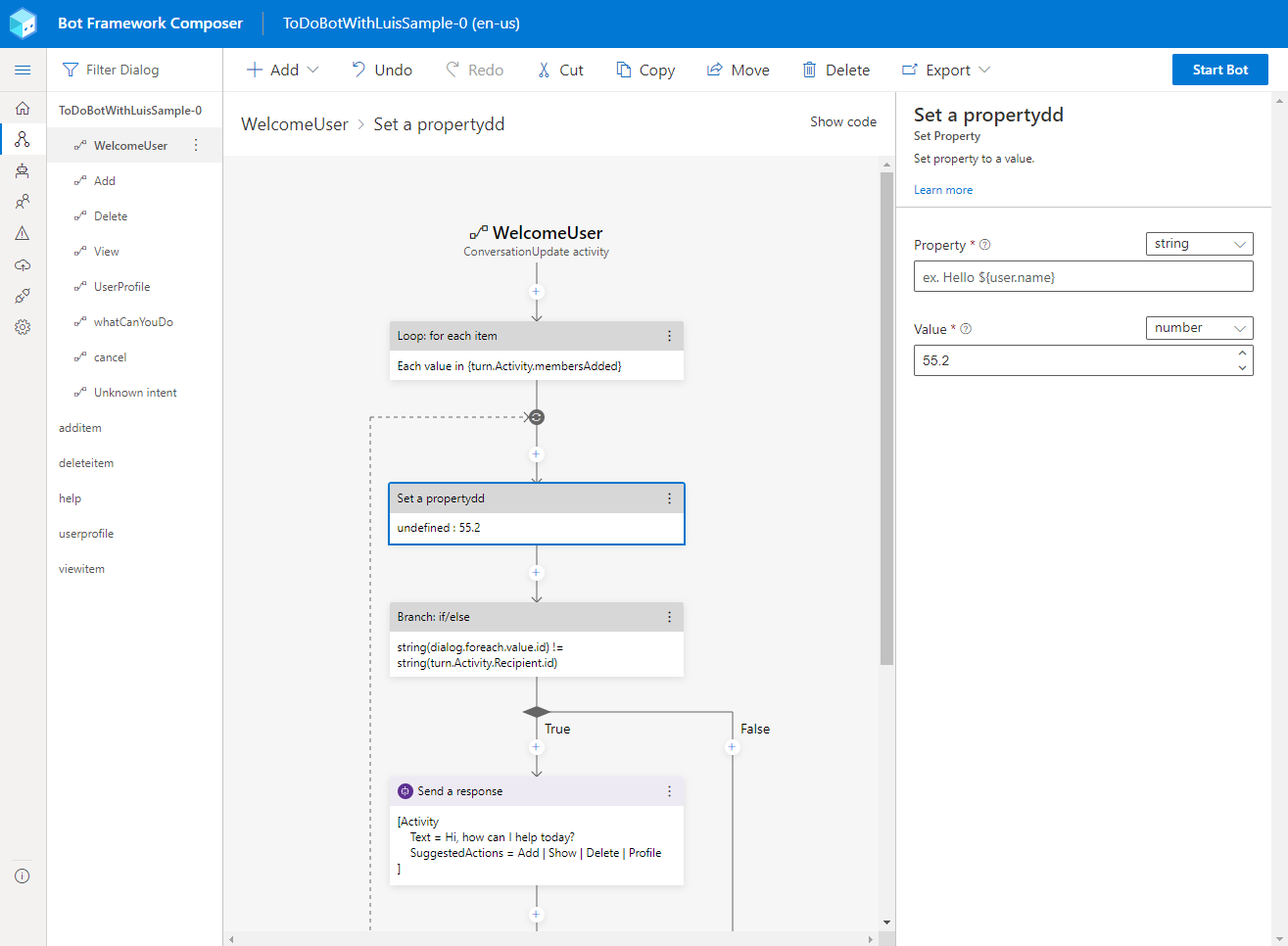Viewport: 1288px width, 946px height.
Task: Decrement the Value number stepper
Action: tap(1243, 368)
